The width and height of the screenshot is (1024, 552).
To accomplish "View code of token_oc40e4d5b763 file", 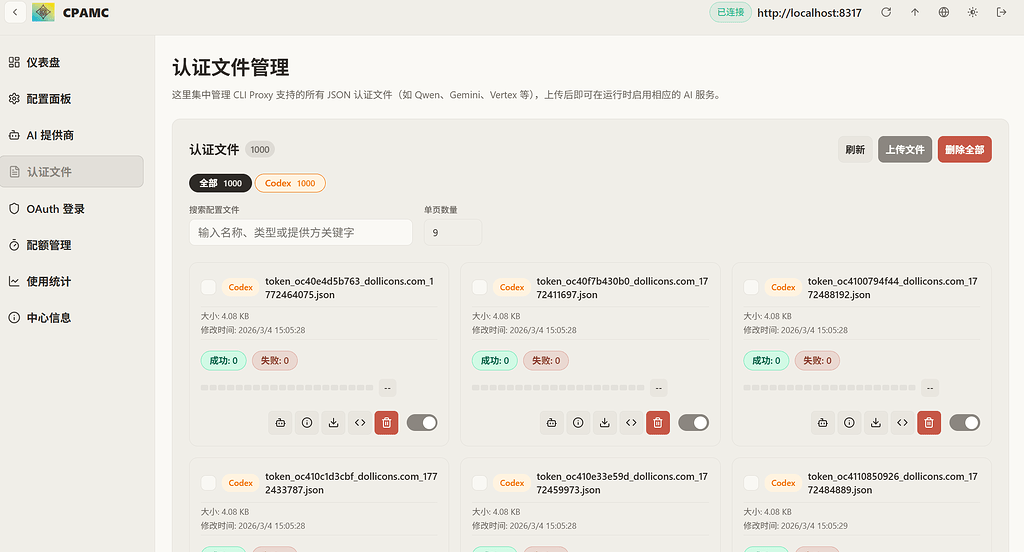I will tap(360, 423).
